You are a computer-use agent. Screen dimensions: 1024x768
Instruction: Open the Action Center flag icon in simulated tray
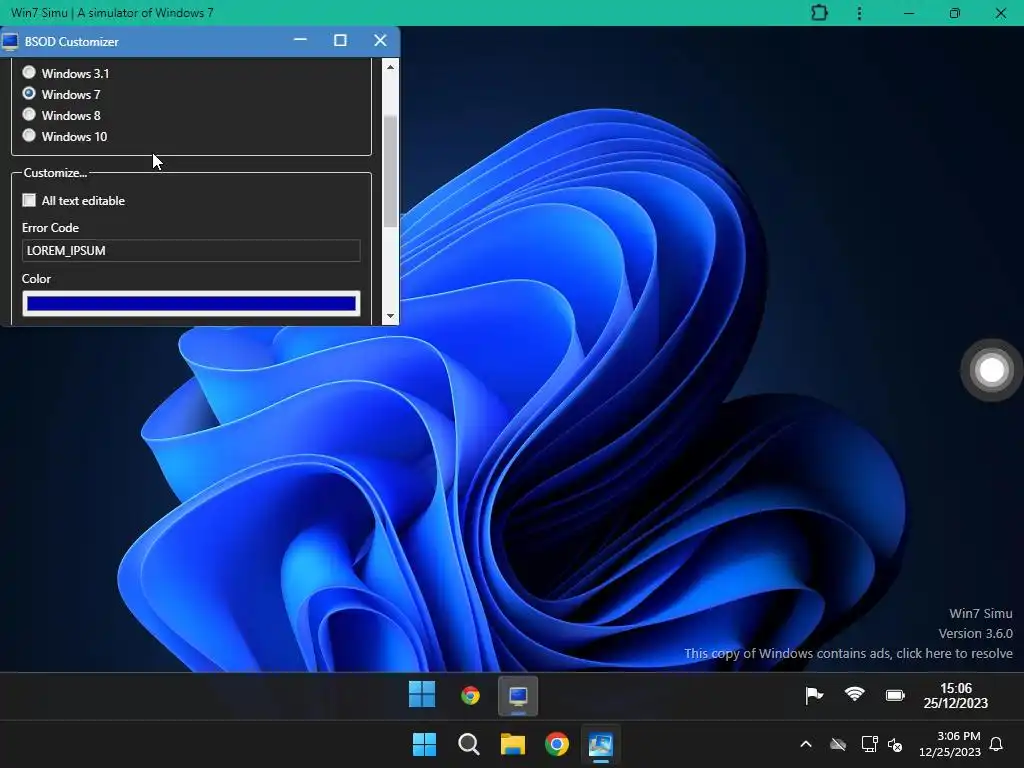coord(814,696)
